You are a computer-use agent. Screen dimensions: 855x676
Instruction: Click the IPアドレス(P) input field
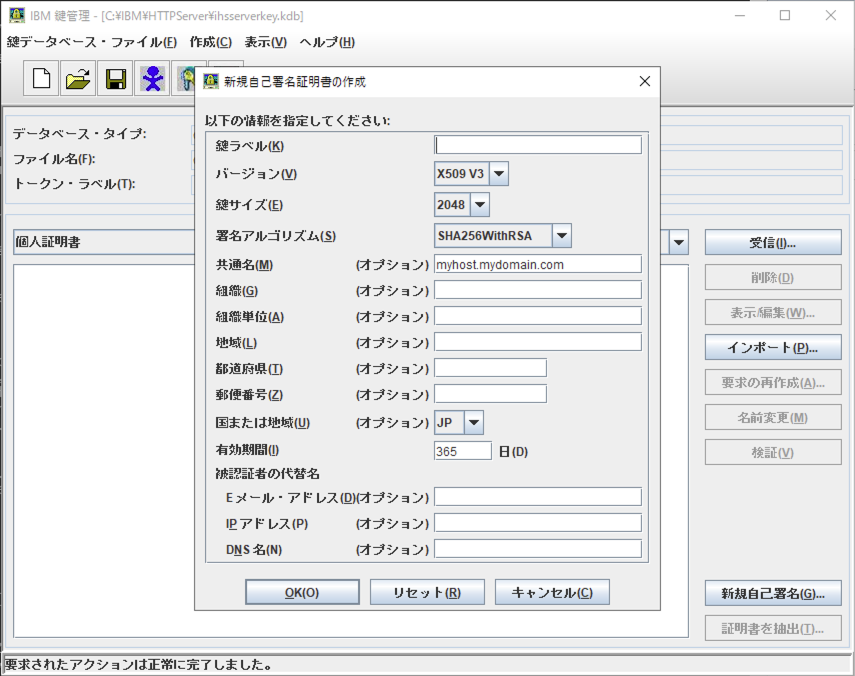tap(538, 523)
